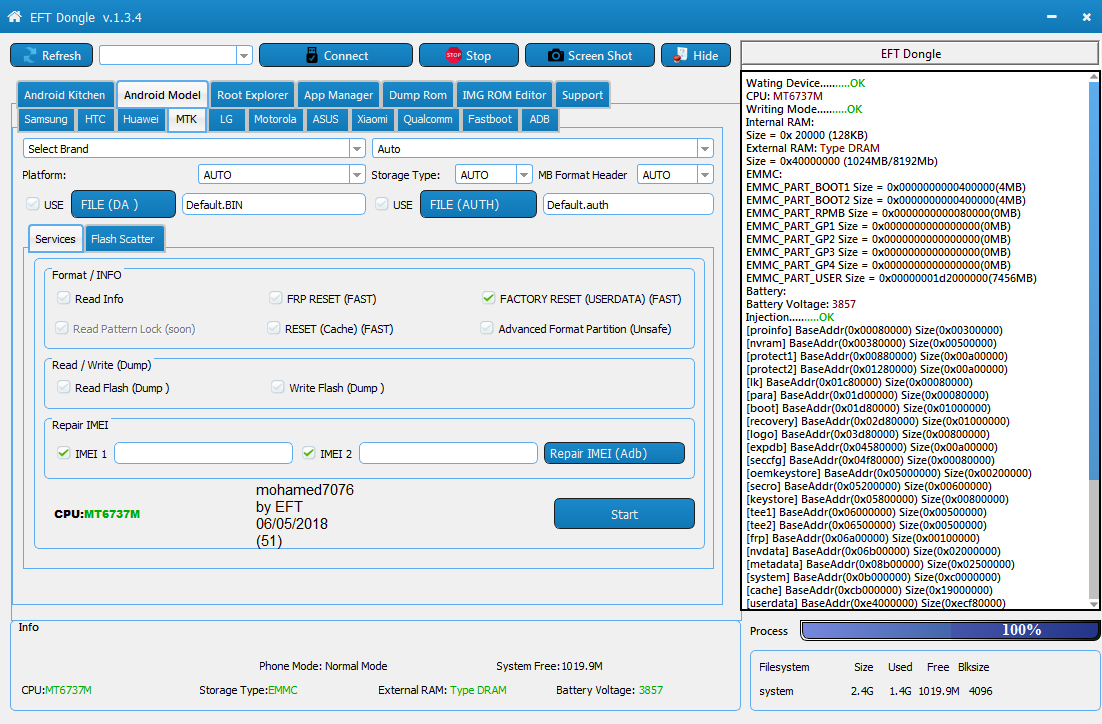1102x724 pixels.
Task: Enable FRP RESET (FAST) checkbox
Action: 276,298
